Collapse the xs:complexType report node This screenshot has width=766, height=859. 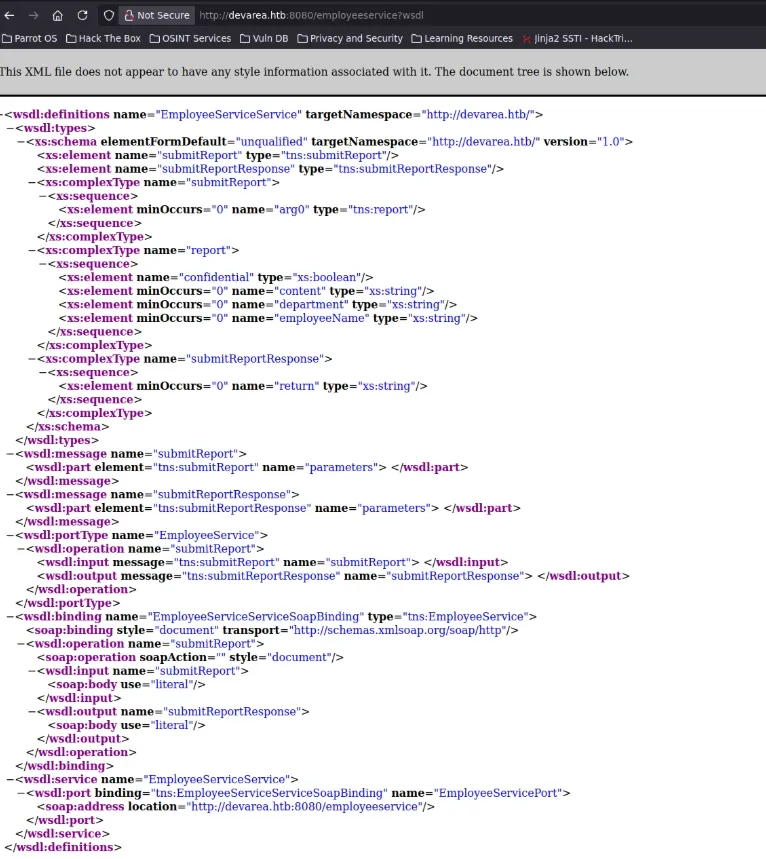click(x=31, y=250)
